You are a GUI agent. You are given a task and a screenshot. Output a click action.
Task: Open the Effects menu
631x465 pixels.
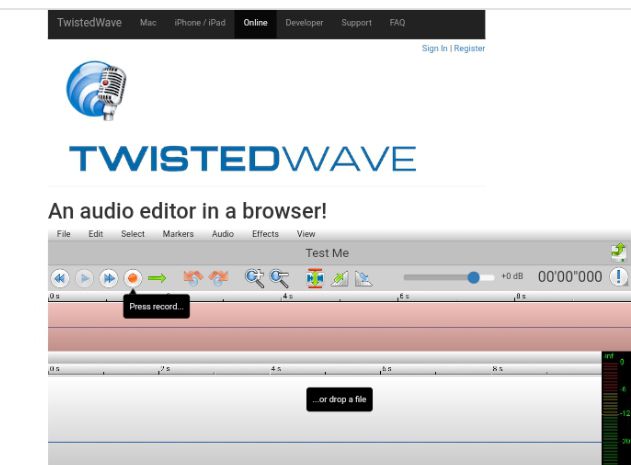[265, 234]
